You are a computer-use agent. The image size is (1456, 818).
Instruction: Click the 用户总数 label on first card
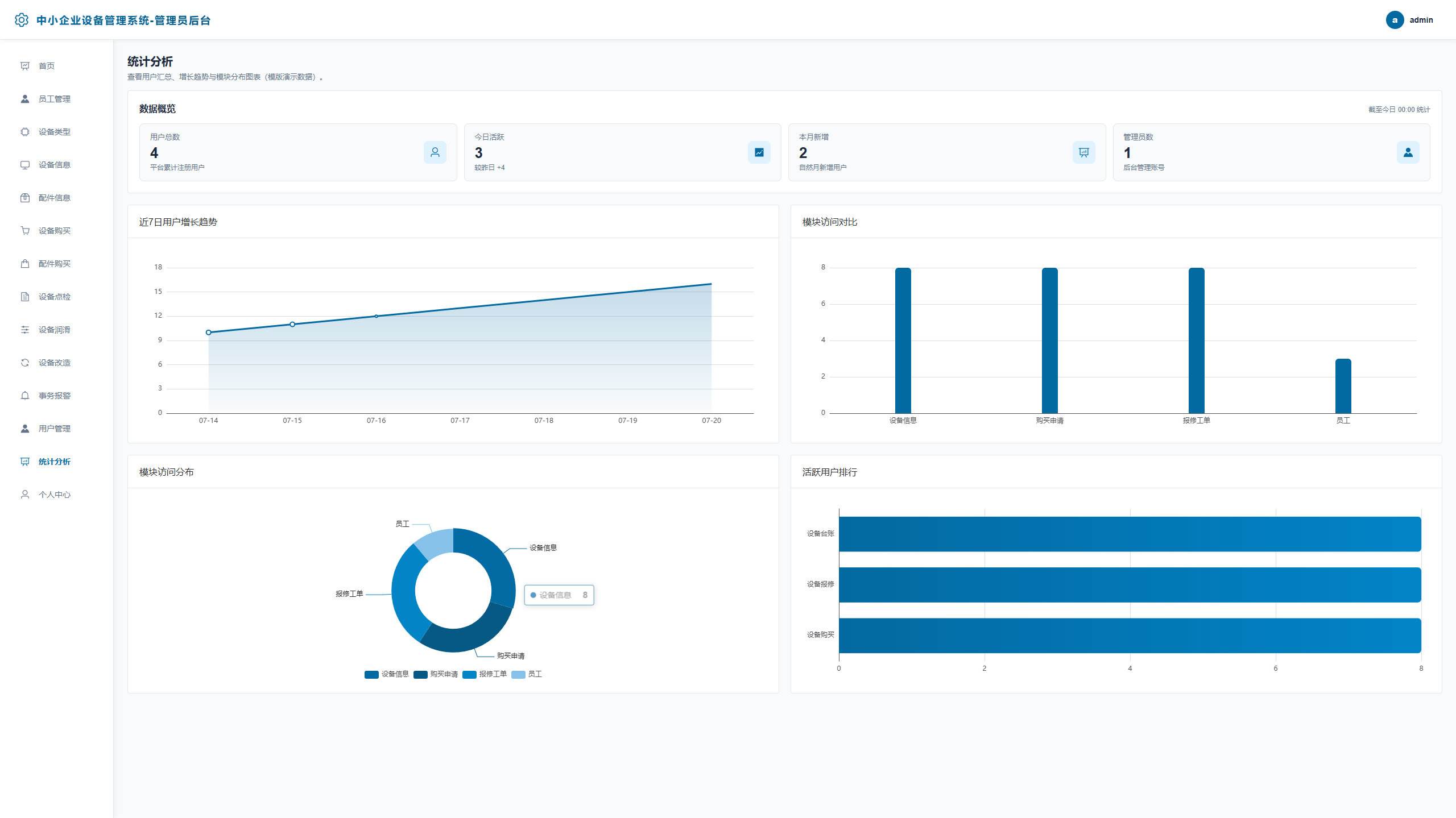(x=165, y=137)
